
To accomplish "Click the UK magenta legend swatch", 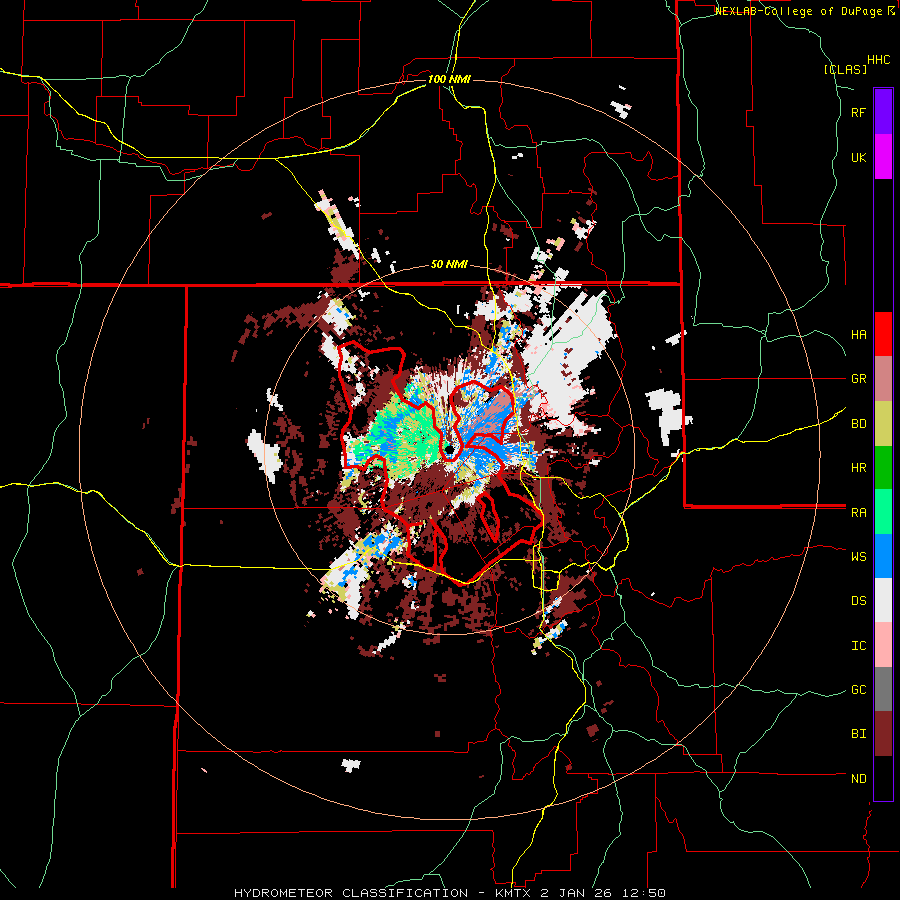I will (883, 157).
